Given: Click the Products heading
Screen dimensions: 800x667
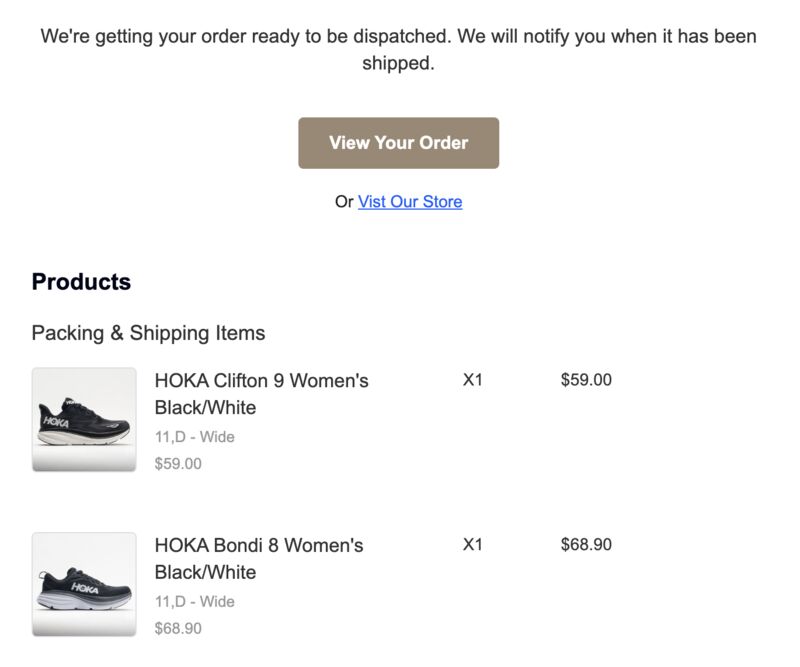Looking at the screenshot, I should pyautogui.click(x=81, y=282).
